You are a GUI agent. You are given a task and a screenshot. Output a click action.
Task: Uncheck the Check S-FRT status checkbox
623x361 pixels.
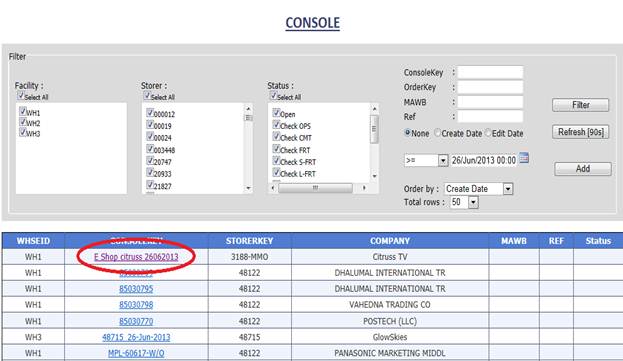click(276, 161)
